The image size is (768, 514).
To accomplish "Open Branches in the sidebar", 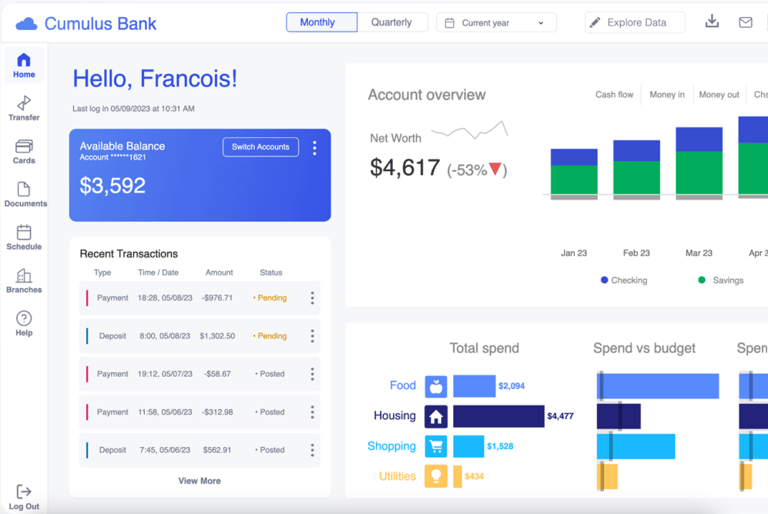I will [24, 281].
